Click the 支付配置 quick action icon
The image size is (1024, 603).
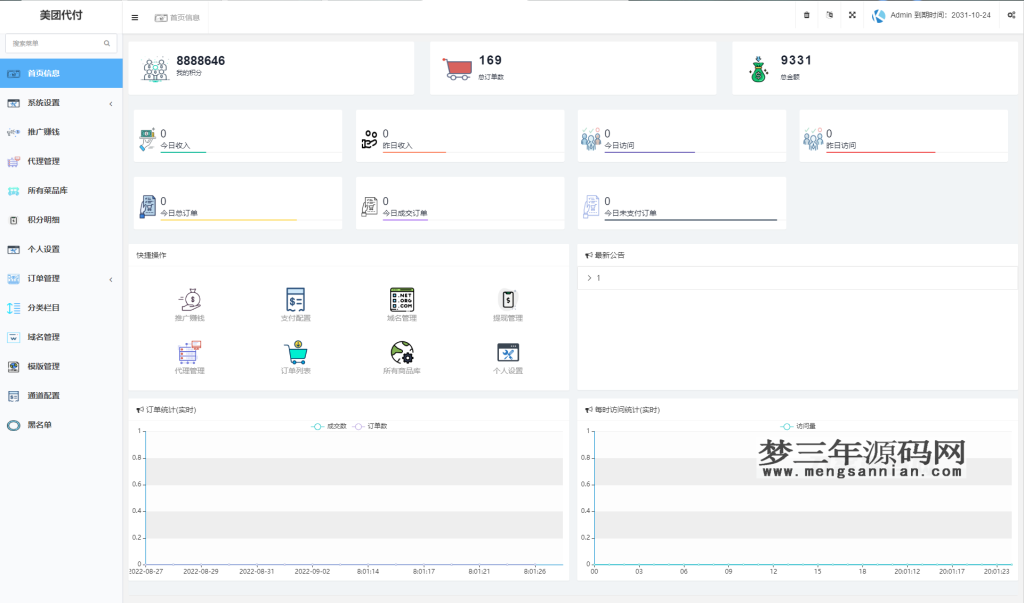[295, 299]
